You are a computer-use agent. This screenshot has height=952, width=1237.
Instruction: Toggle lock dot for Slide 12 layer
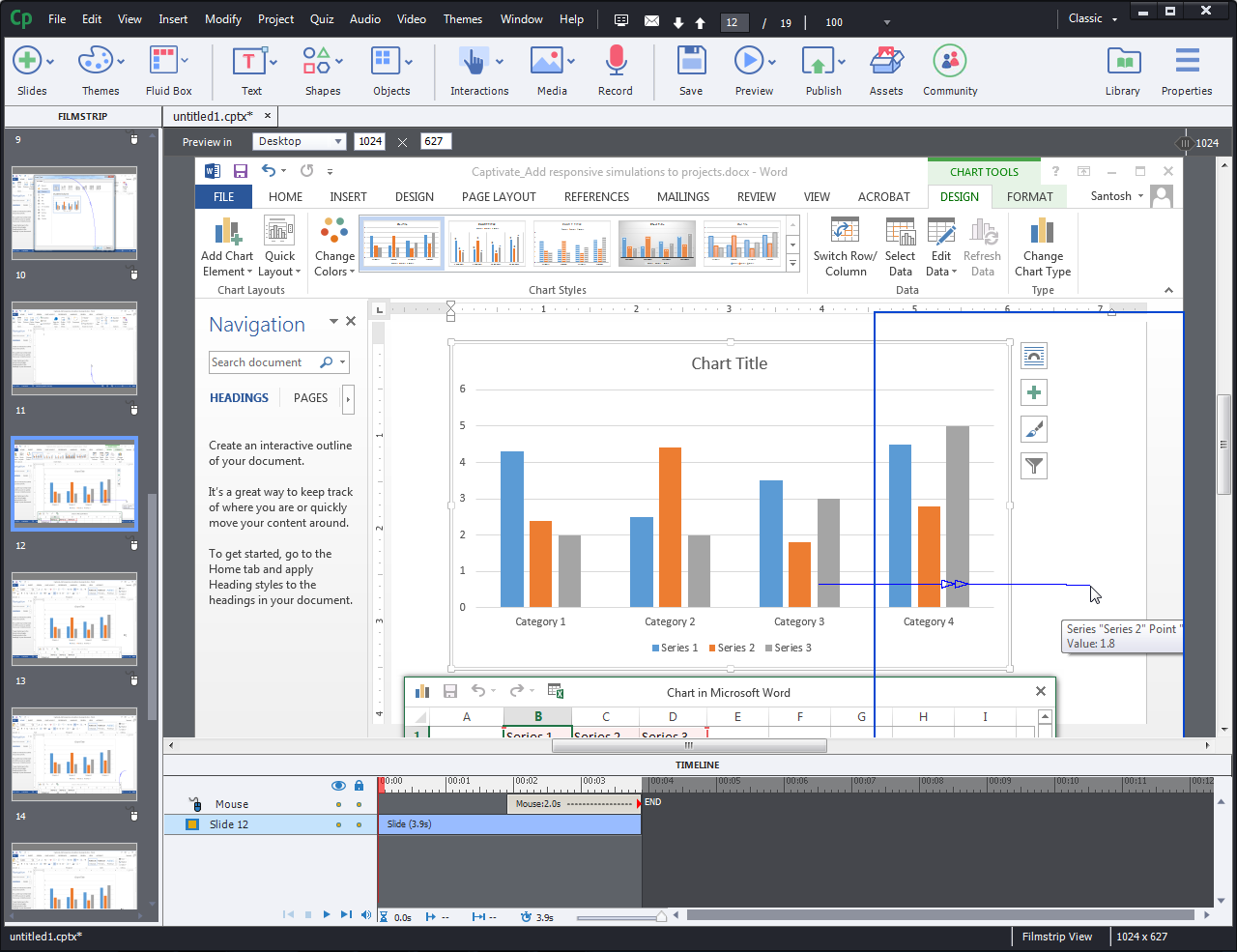(359, 824)
